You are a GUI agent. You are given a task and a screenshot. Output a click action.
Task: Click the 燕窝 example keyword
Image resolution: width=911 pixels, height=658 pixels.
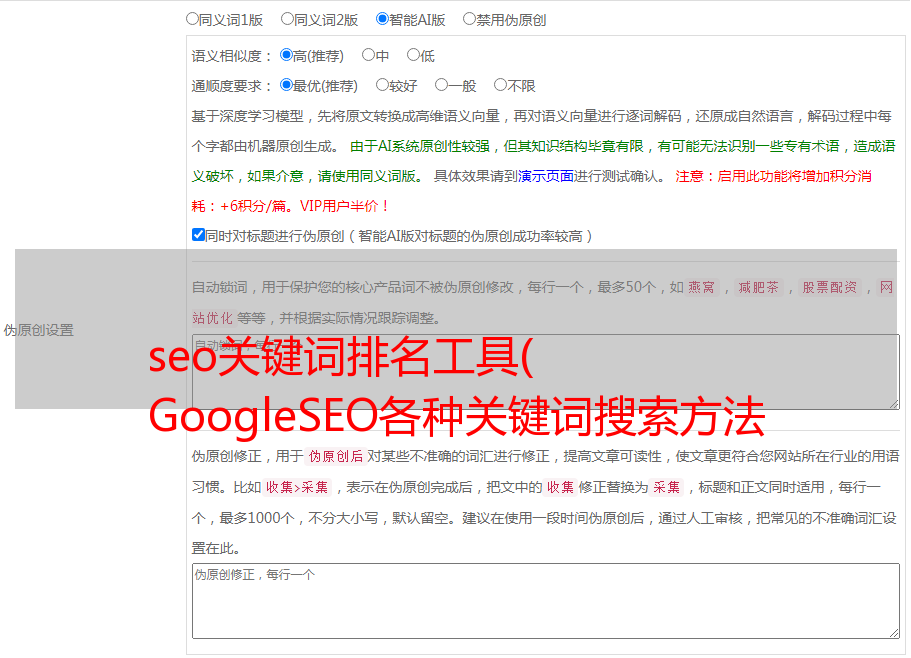(x=701, y=287)
